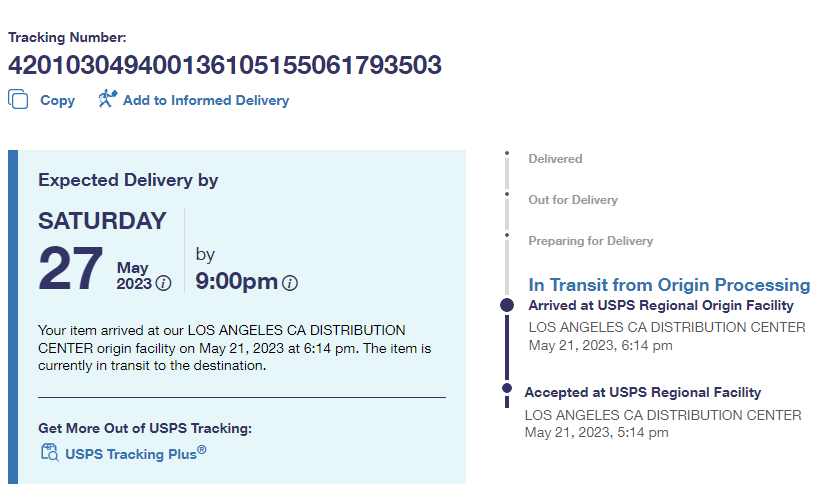Click info icon next to May 2023

click(164, 283)
